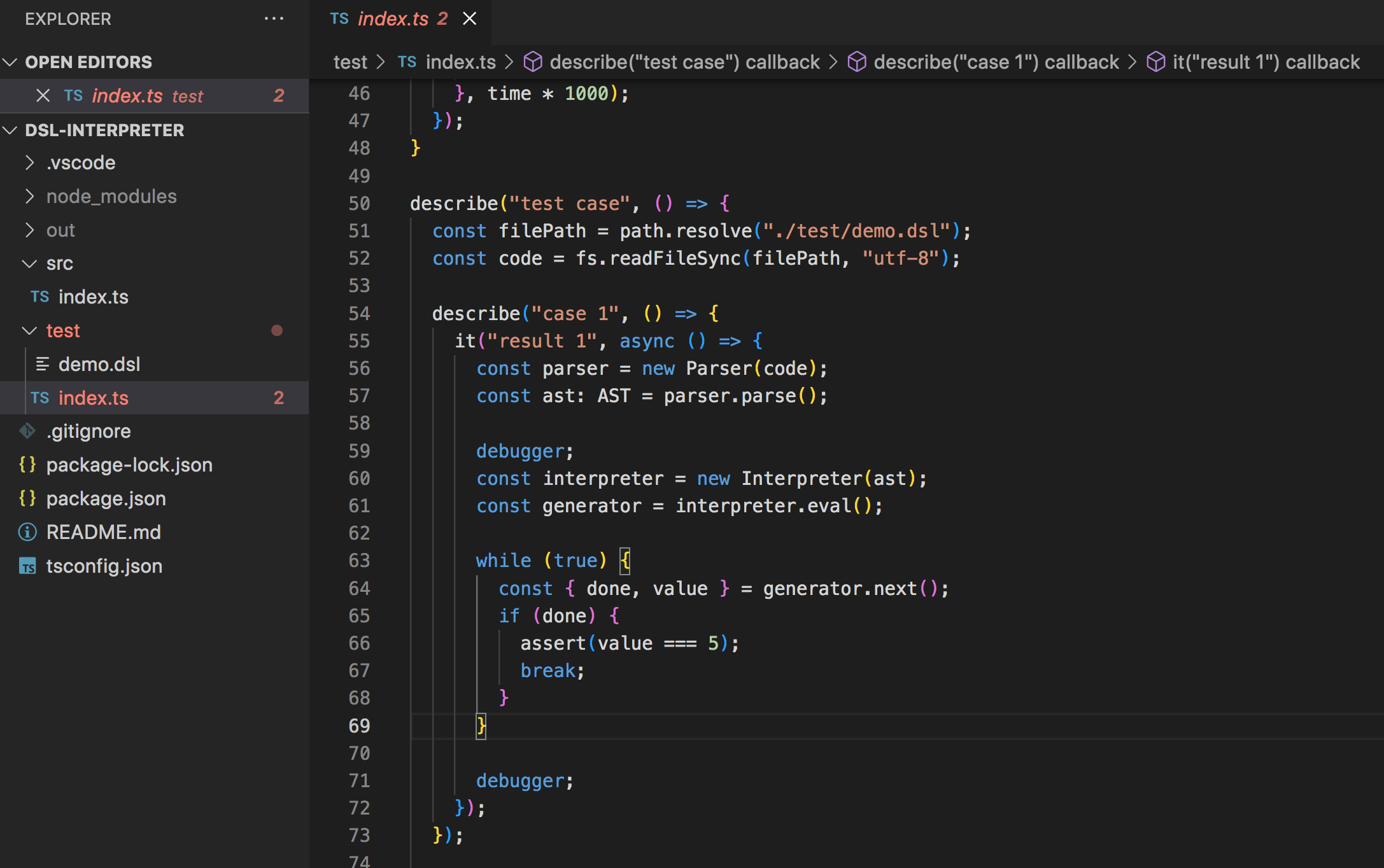Click line number 59 gutter
The width and height of the screenshot is (1384, 868).
[x=359, y=451]
